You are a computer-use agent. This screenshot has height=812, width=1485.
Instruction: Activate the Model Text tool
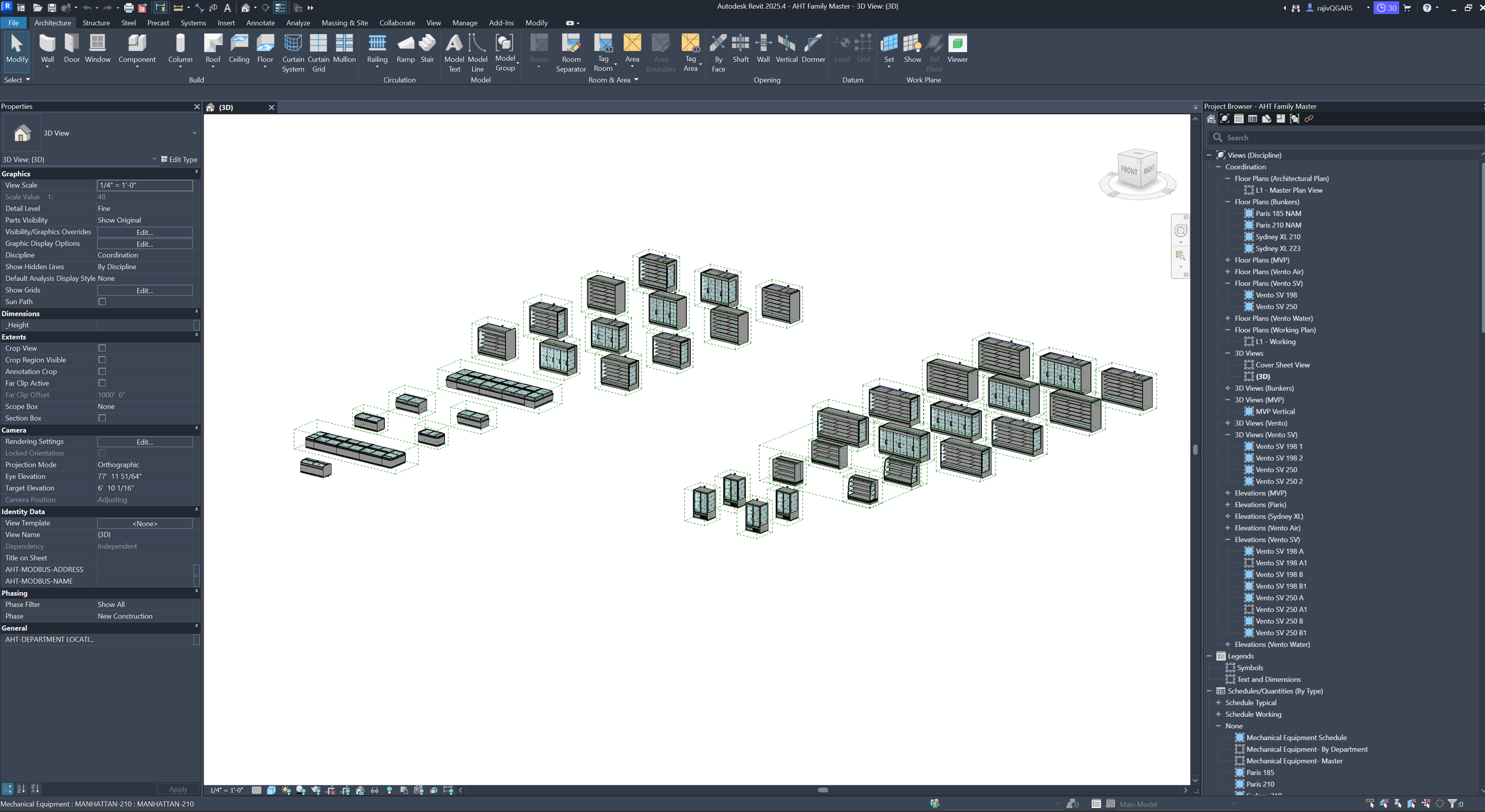click(x=454, y=53)
